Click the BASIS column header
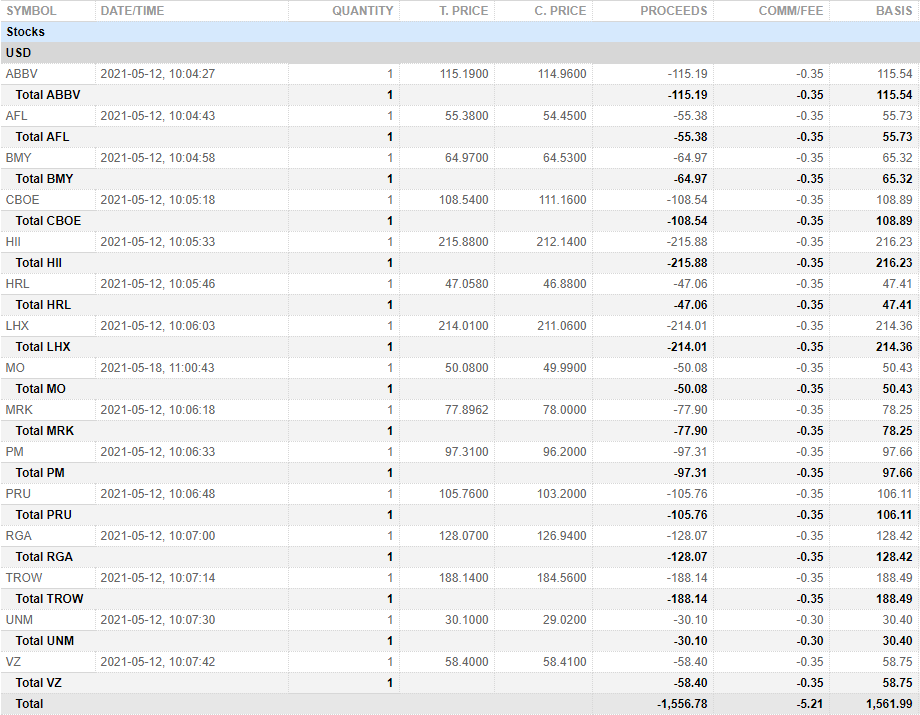This screenshot has width=920, height=715. click(x=894, y=11)
